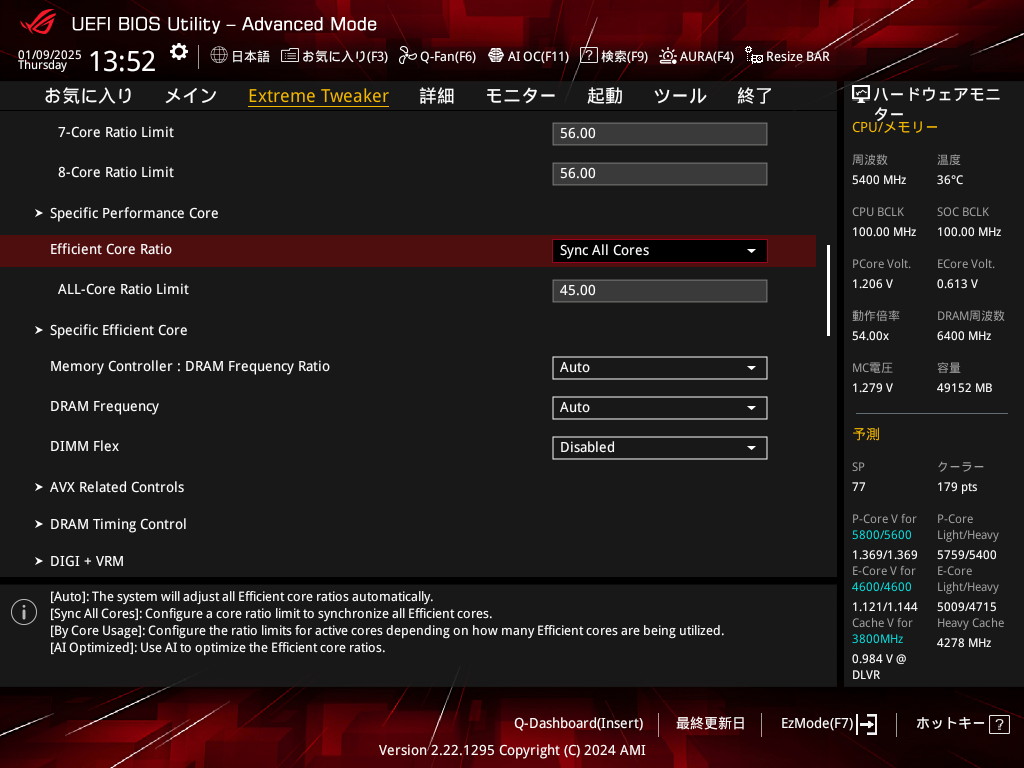Open the favorites (F3) folder icon
Image resolution: width=1024 pixels, height=768 pixels.
pos(290,56)
